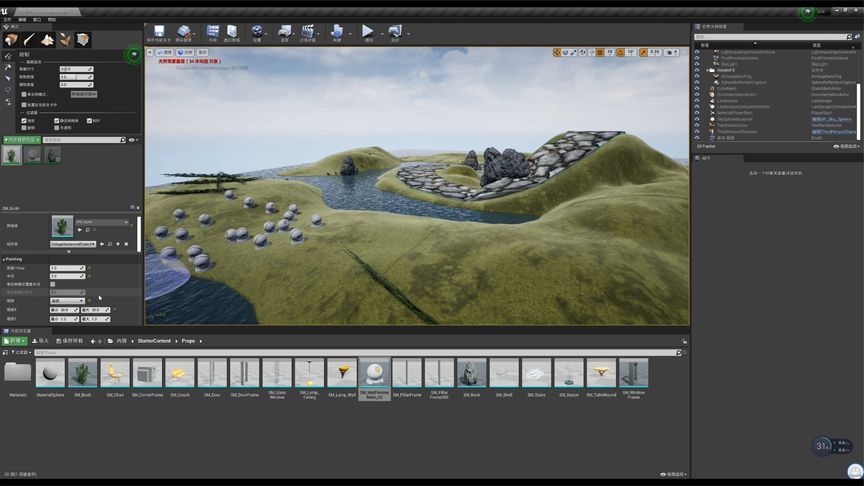Open the File menu in the menu bar
The width and height of the screenshot is (864, 486).
coord(7,19)
